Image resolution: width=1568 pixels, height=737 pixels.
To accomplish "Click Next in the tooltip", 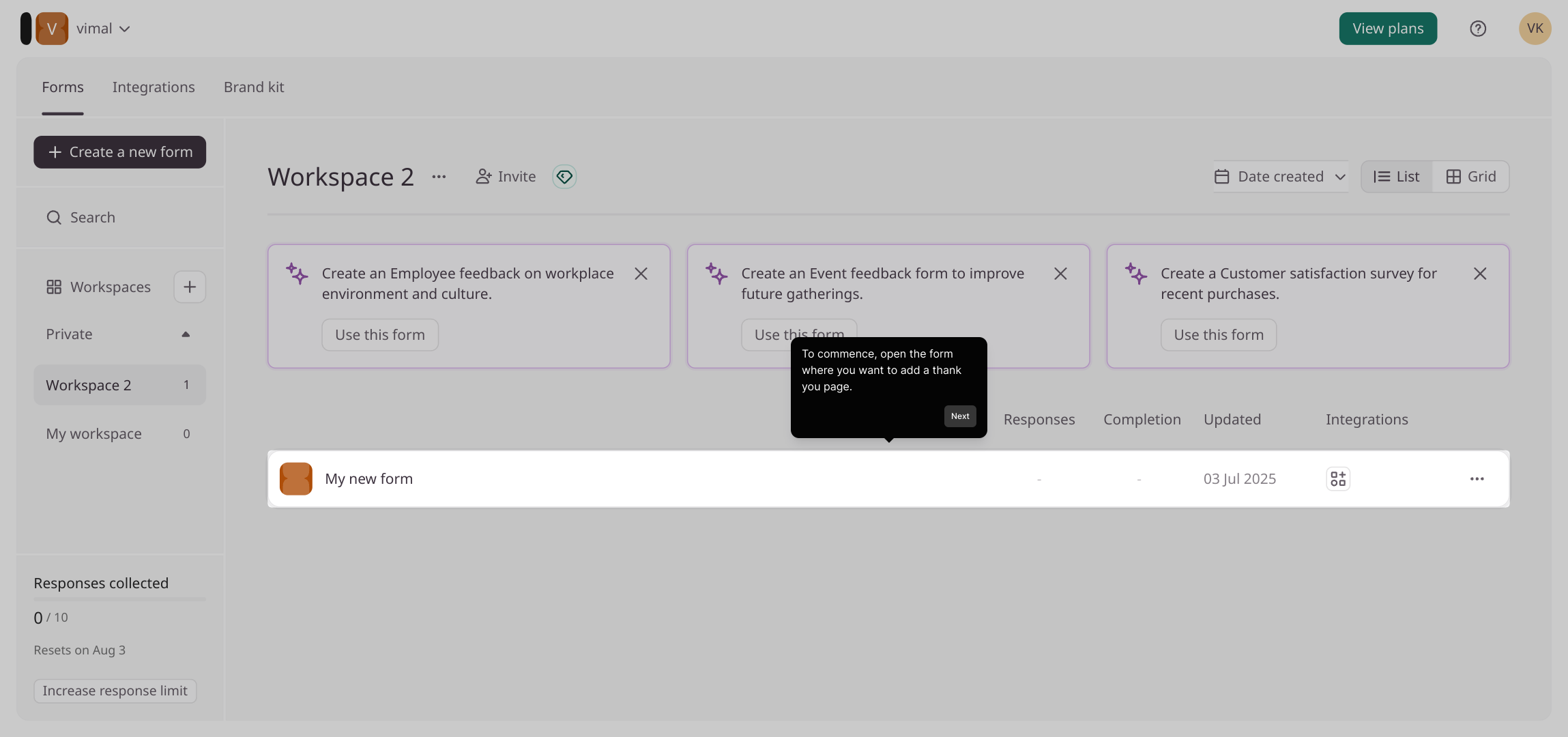I will coord(960,416).
